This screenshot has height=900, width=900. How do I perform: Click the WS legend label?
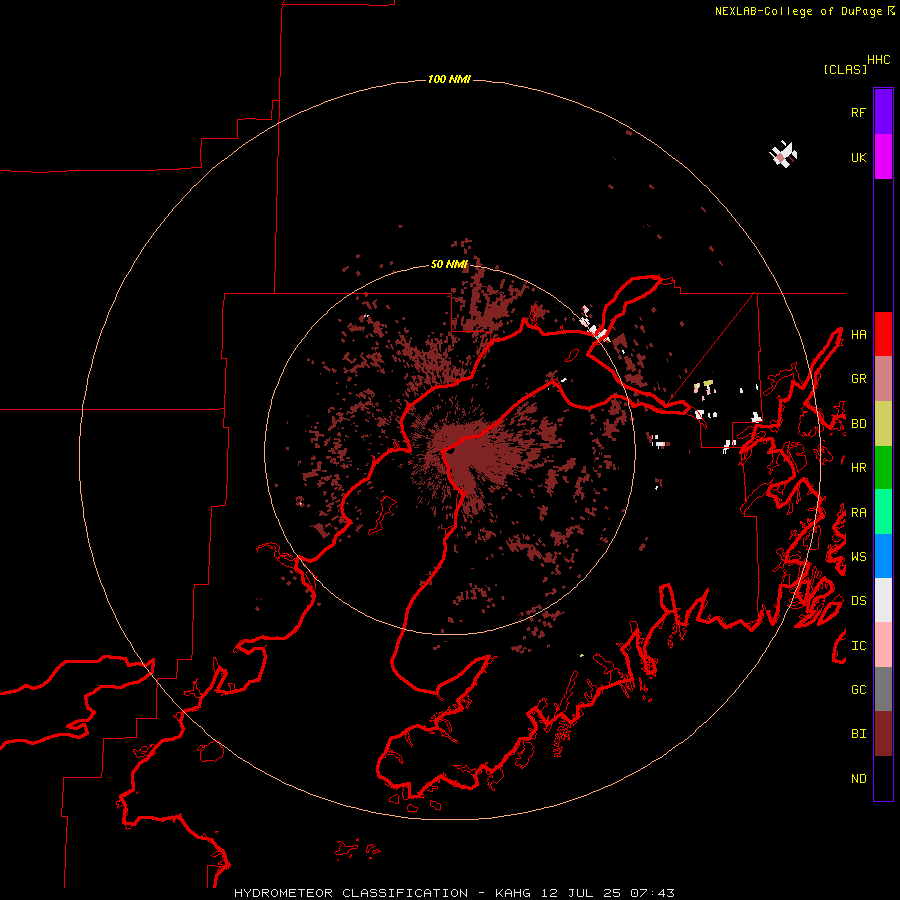point(858,557)
